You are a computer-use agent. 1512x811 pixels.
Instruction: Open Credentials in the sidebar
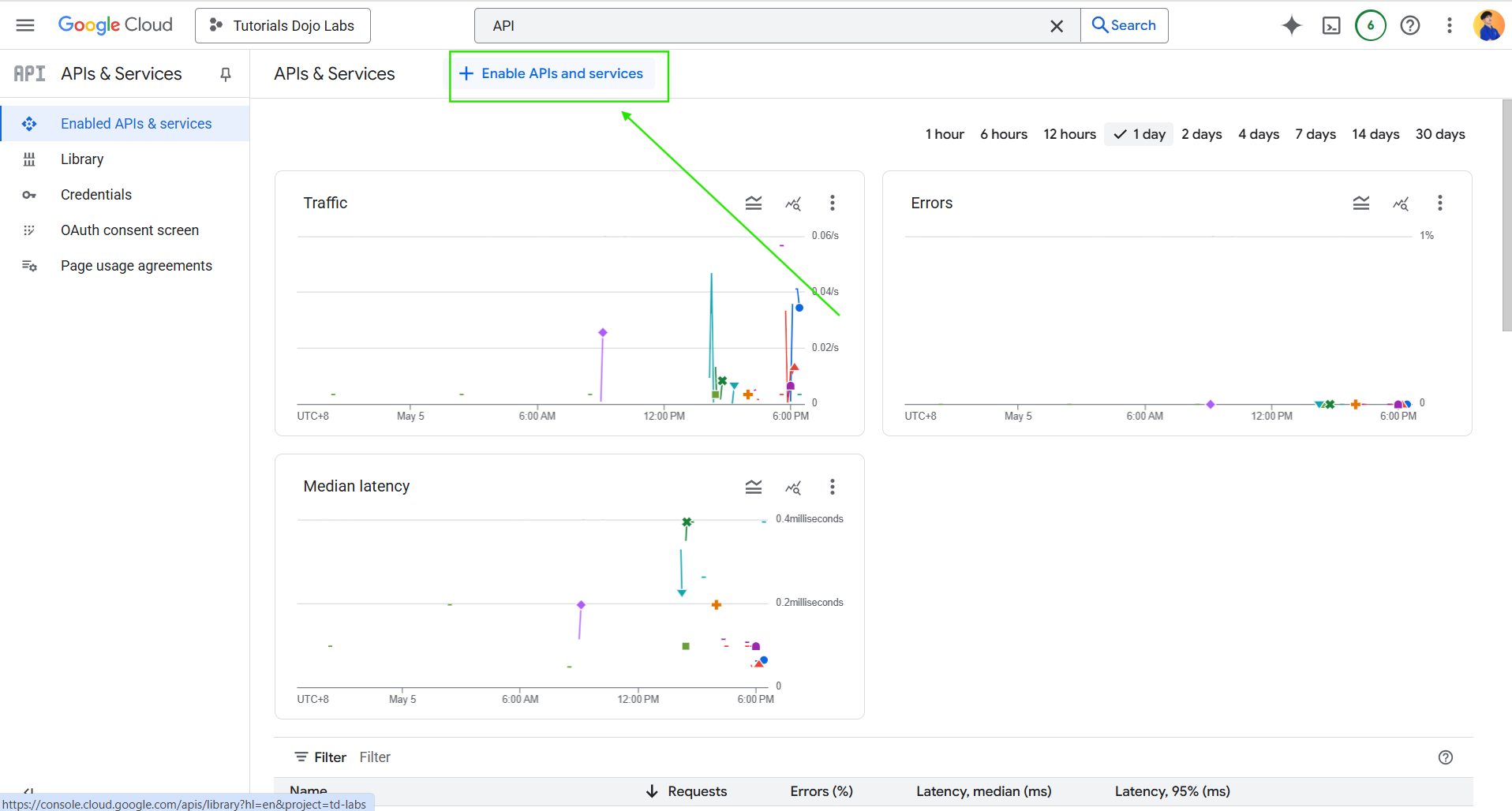[96, 195]
